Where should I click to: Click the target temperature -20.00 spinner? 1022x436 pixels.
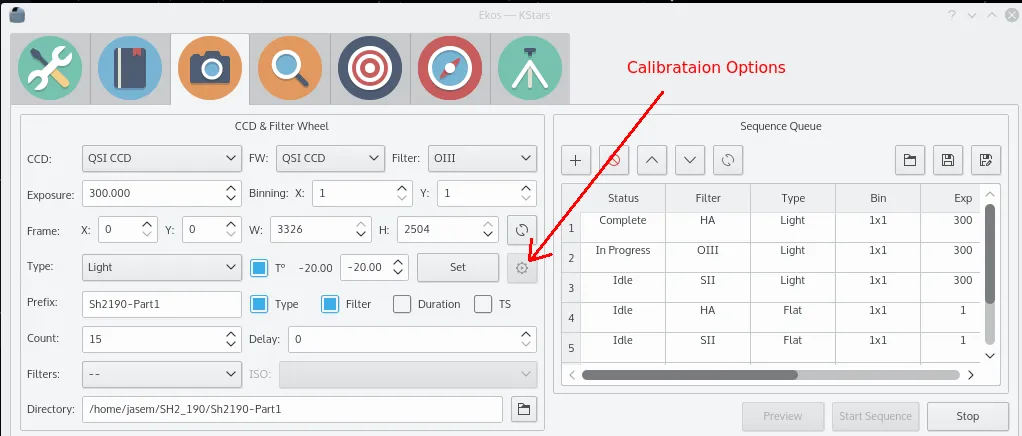pos(375,268)
